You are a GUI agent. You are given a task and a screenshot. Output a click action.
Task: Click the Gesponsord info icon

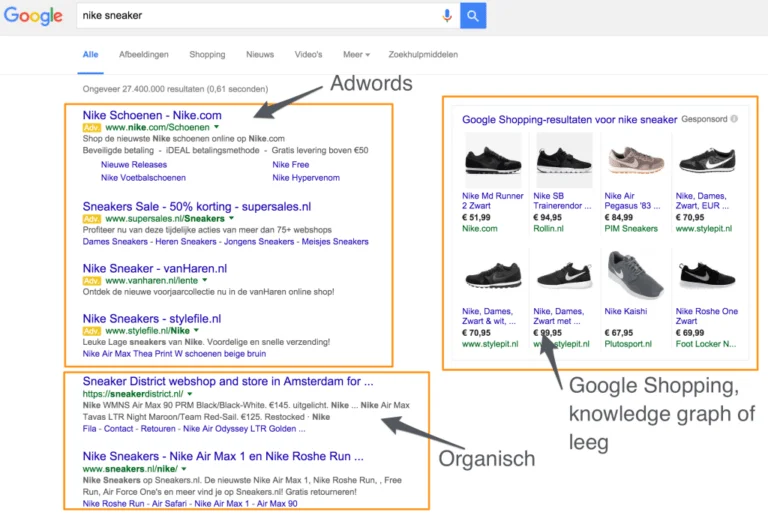tap(734, 119)
